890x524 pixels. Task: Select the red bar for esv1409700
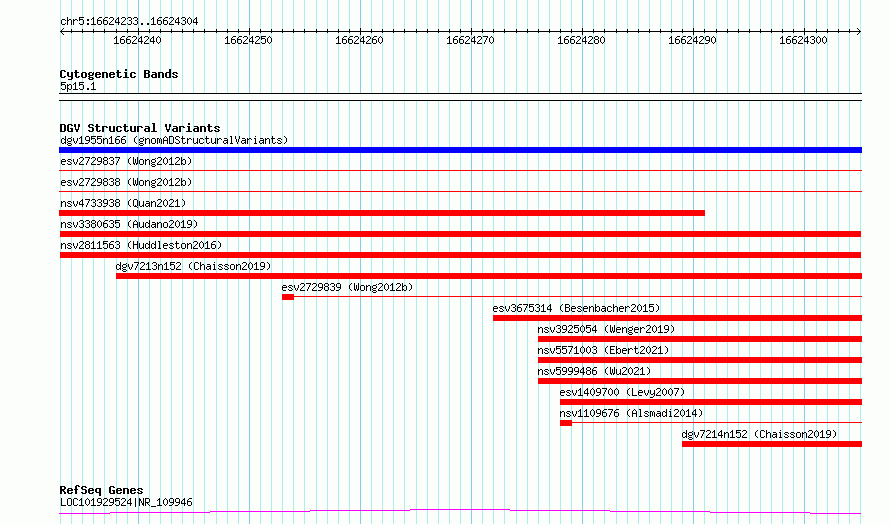711,402
